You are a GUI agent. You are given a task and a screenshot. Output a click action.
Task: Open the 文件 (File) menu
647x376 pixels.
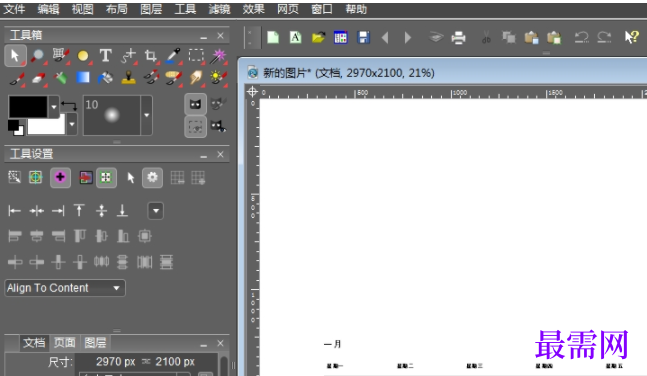click(x=14, y=9)
